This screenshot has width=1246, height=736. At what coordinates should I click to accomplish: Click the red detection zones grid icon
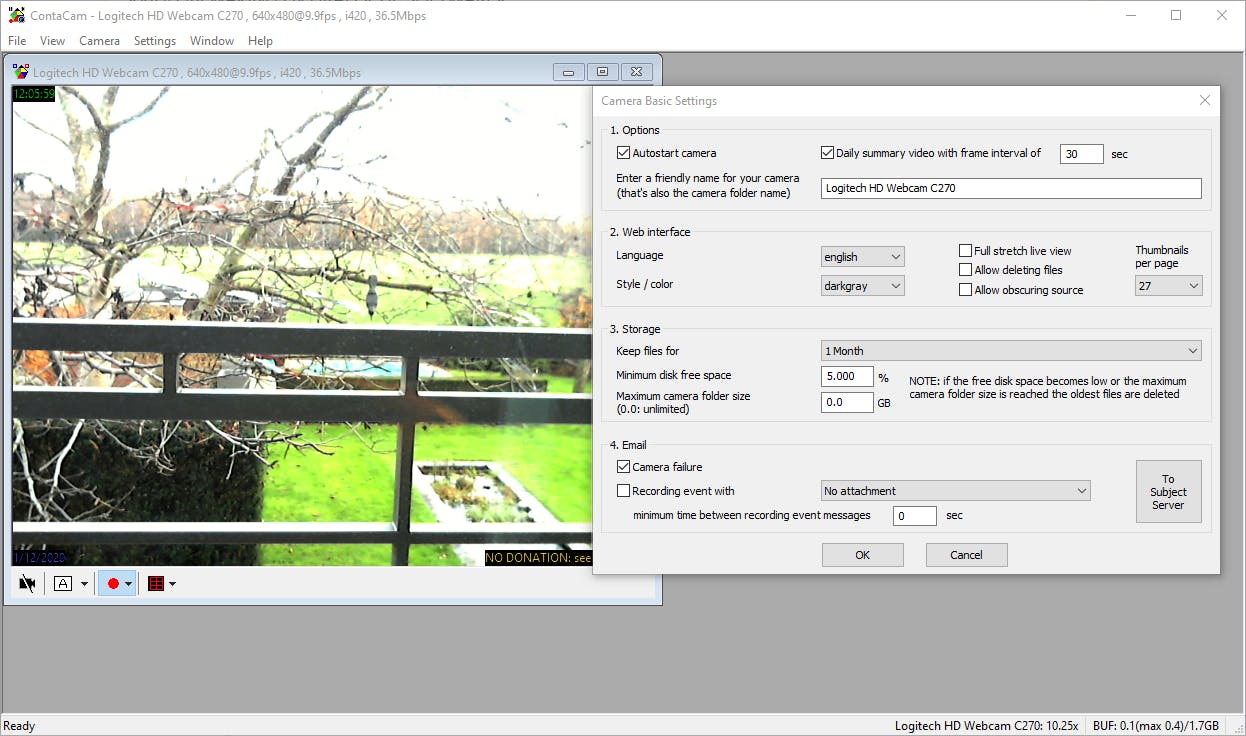pos(156,584)
